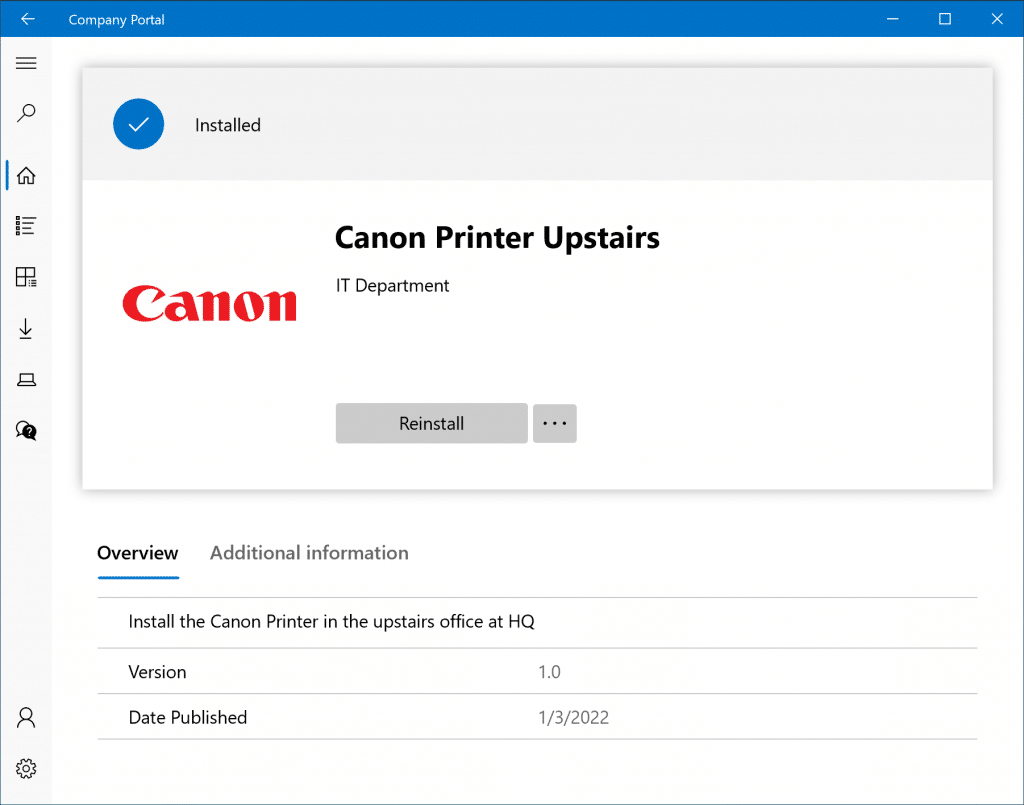Click the Reinstall button
The height and width of the screenshot is (805, 1024).
coord(431,423)
